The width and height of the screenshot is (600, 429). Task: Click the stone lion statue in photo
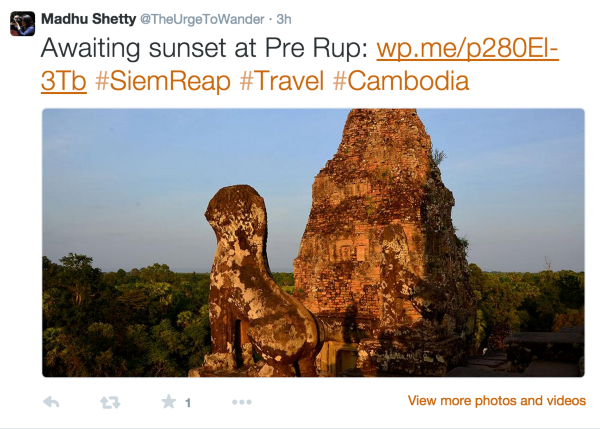click(245, 270)
